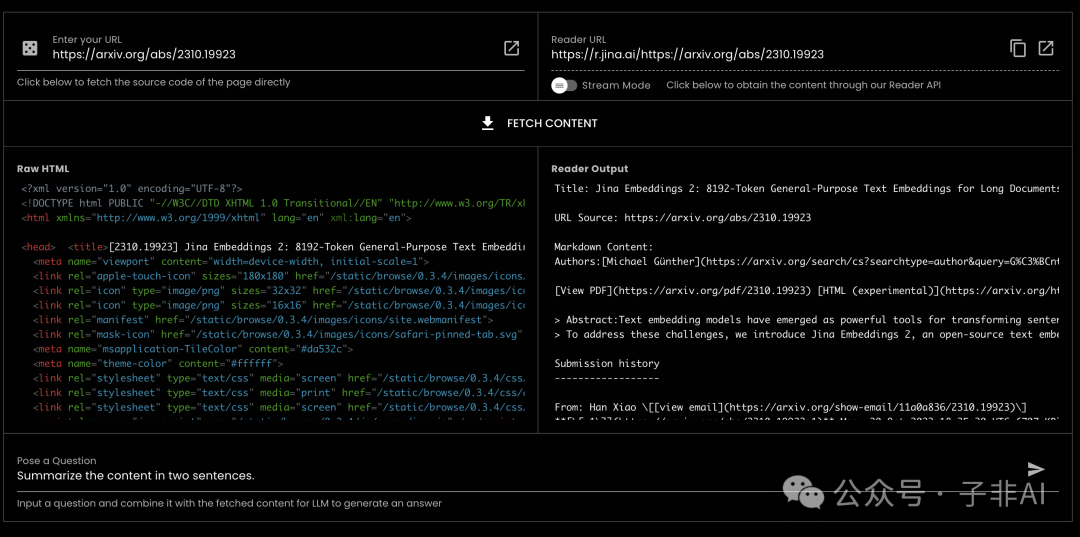Click the Raw HTML panel heading
Viewport: 1080px width, 537px height.
click(43, 169)
